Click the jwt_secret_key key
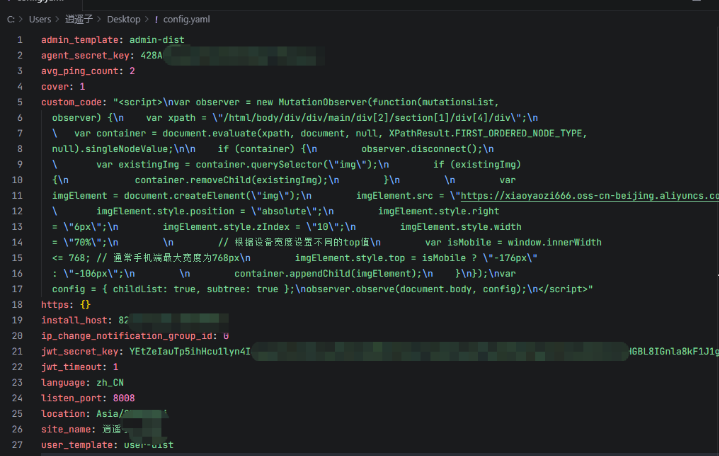The image size is (719, 456). tap(80, 351)
